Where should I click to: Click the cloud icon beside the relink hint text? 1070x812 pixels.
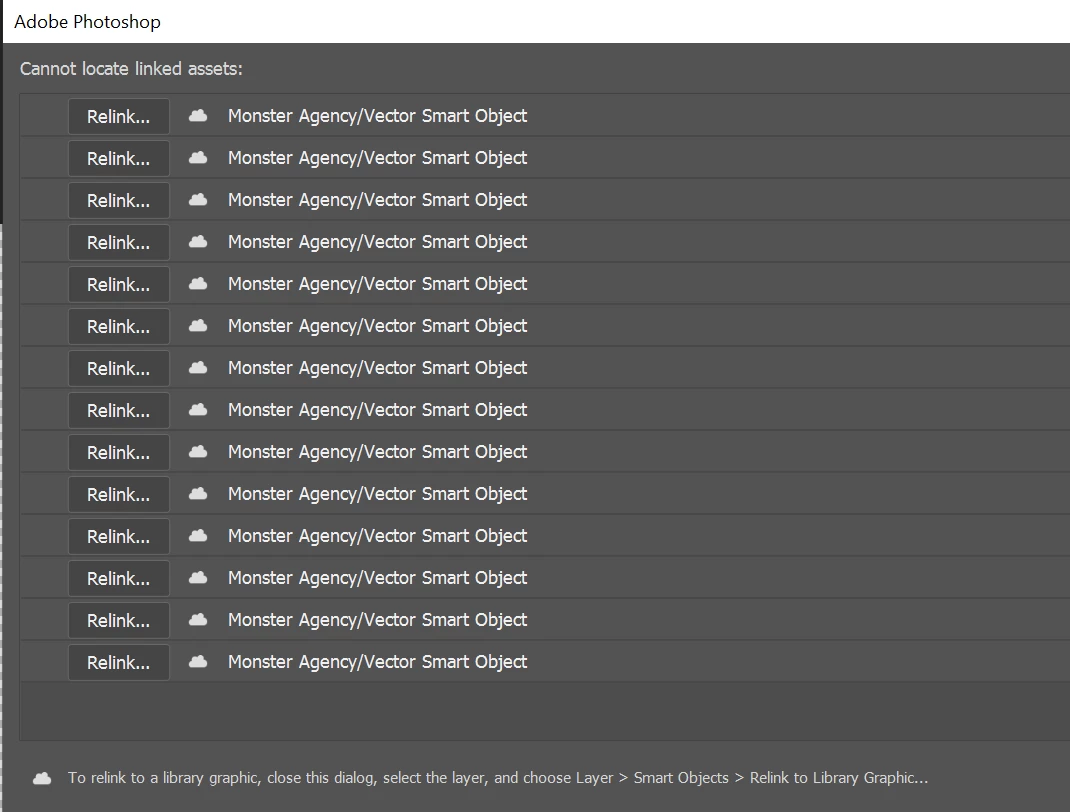[42, 778]
